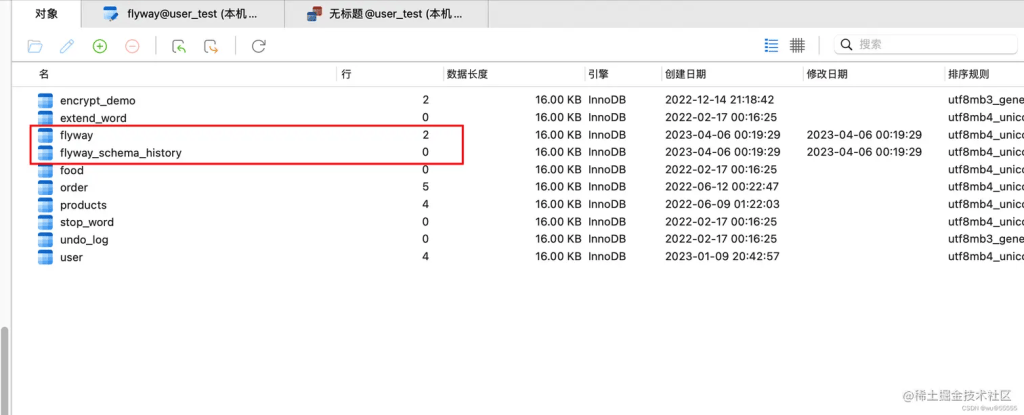
Task: Sort by the 名 column header
Action: coord(44,74)
